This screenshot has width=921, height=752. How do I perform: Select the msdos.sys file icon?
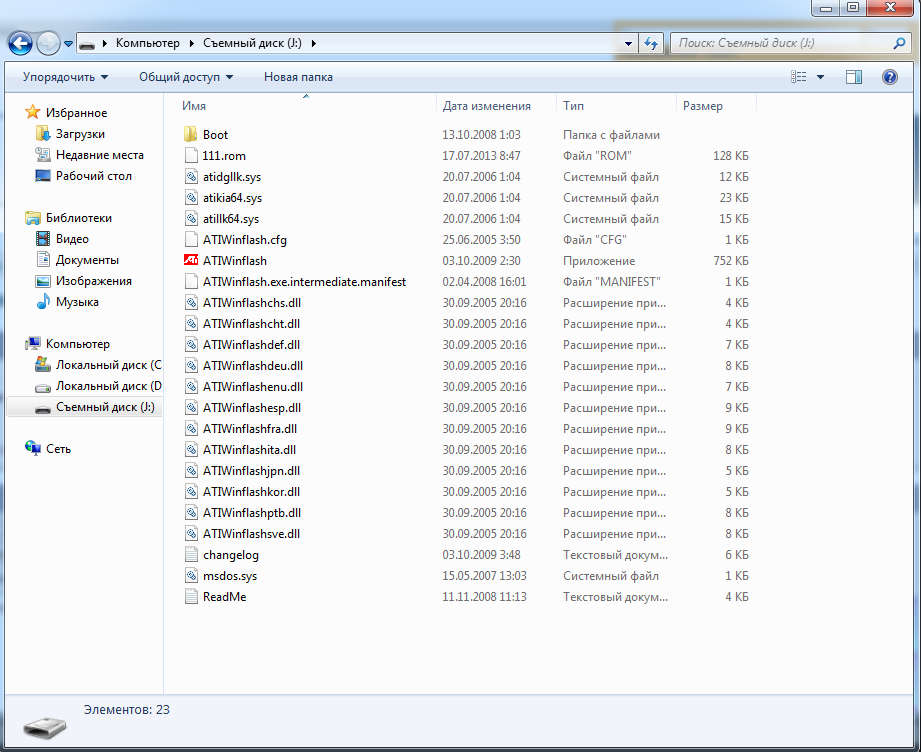point(191,576)
